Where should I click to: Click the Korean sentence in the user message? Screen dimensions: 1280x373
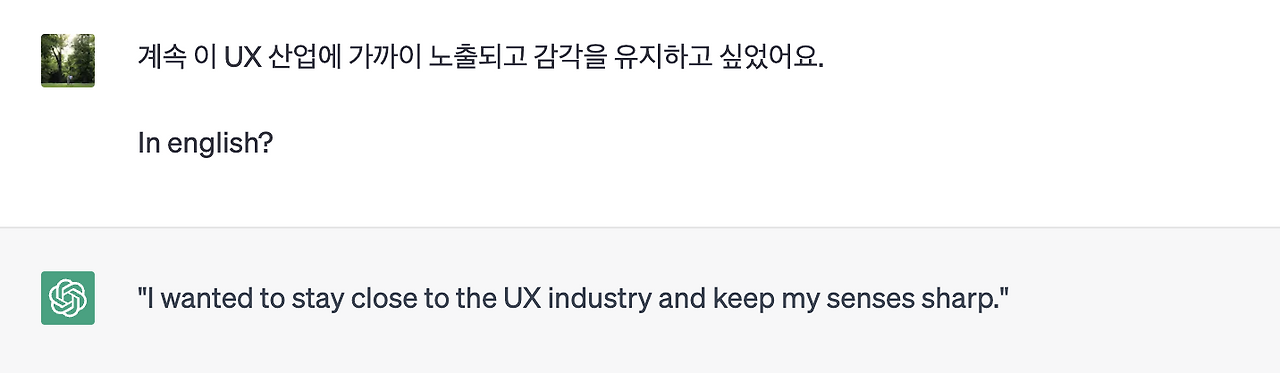(x=481, y=57)
